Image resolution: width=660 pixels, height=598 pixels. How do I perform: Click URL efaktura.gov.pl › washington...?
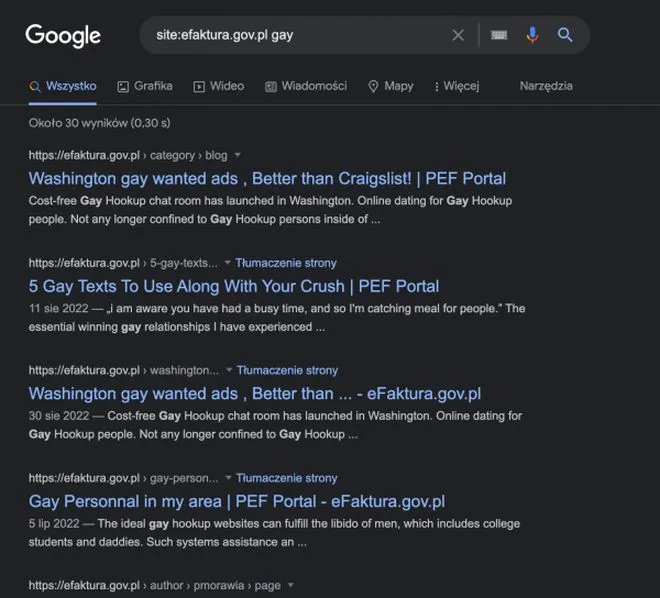point(124,370)
